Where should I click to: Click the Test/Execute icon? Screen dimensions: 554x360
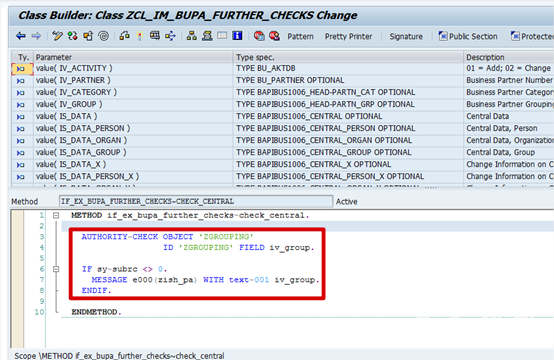click(x=155, y=36)
